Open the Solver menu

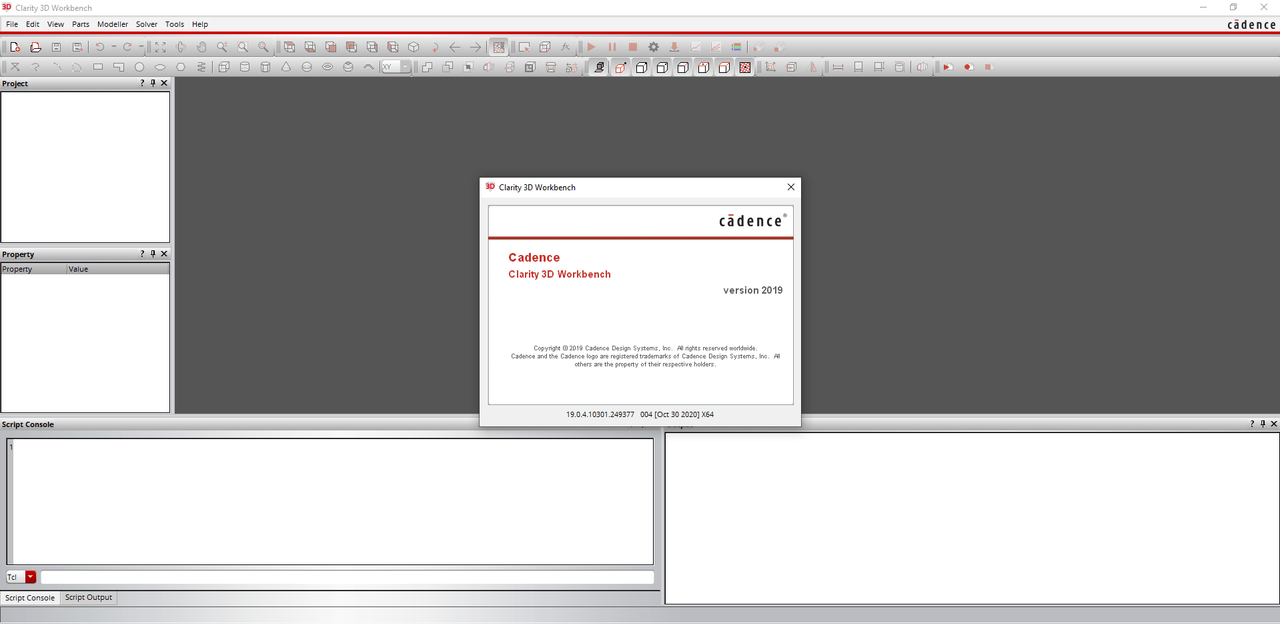pyautogui.click(x=147, y=24)
